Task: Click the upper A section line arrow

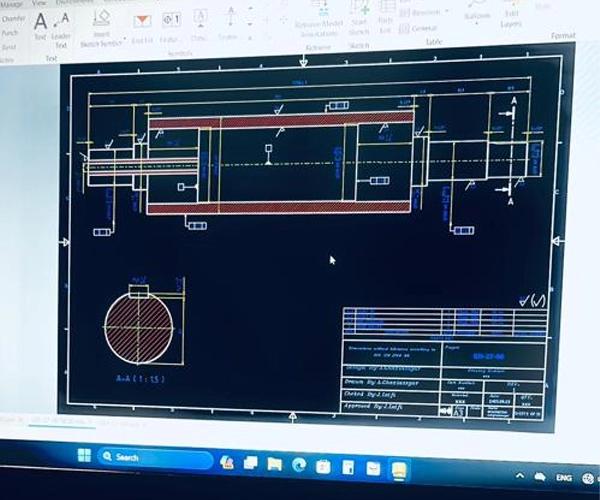Action: [x=508, y=113]
